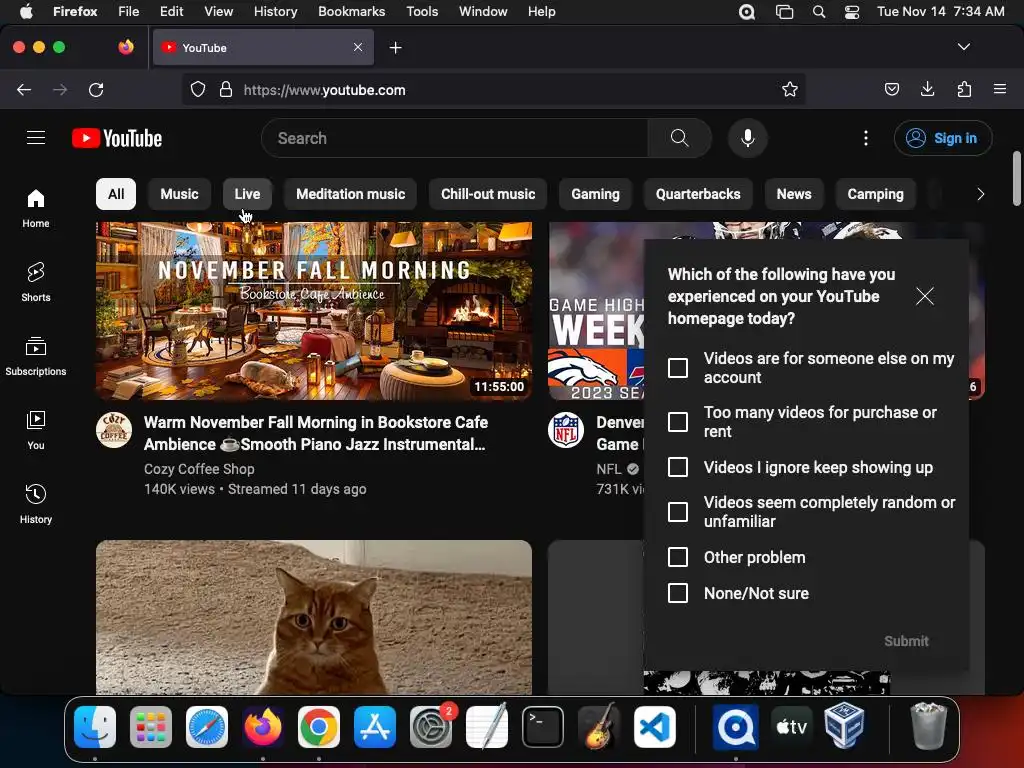Check 'Other problem' option
The width and height of the screenshot is (1024, 768).
[x=678, y=557]
